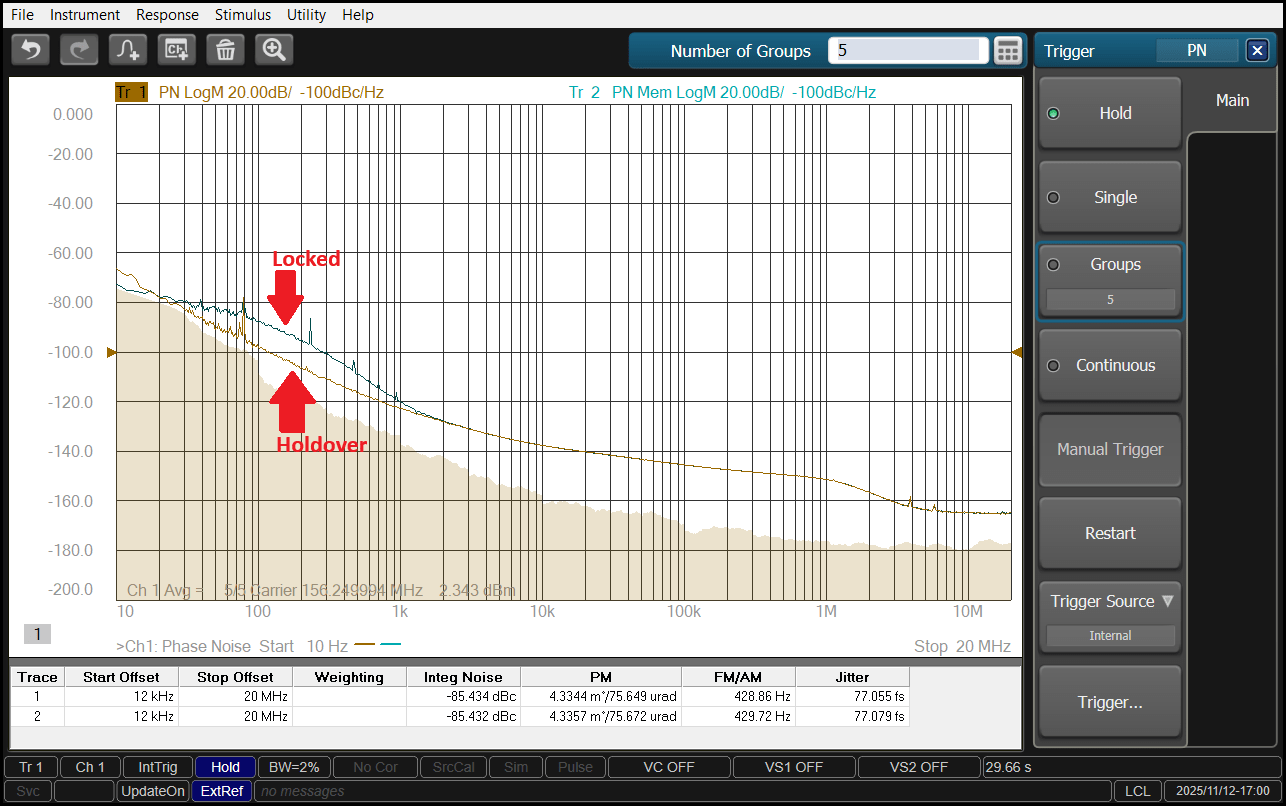
Task: Switch to the Main tab
Action: pyautogui.click(x=1232, y=100)
